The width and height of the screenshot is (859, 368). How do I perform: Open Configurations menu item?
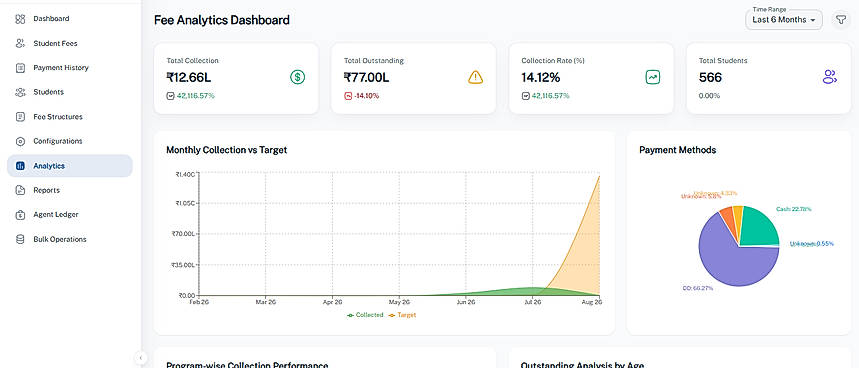70,141
